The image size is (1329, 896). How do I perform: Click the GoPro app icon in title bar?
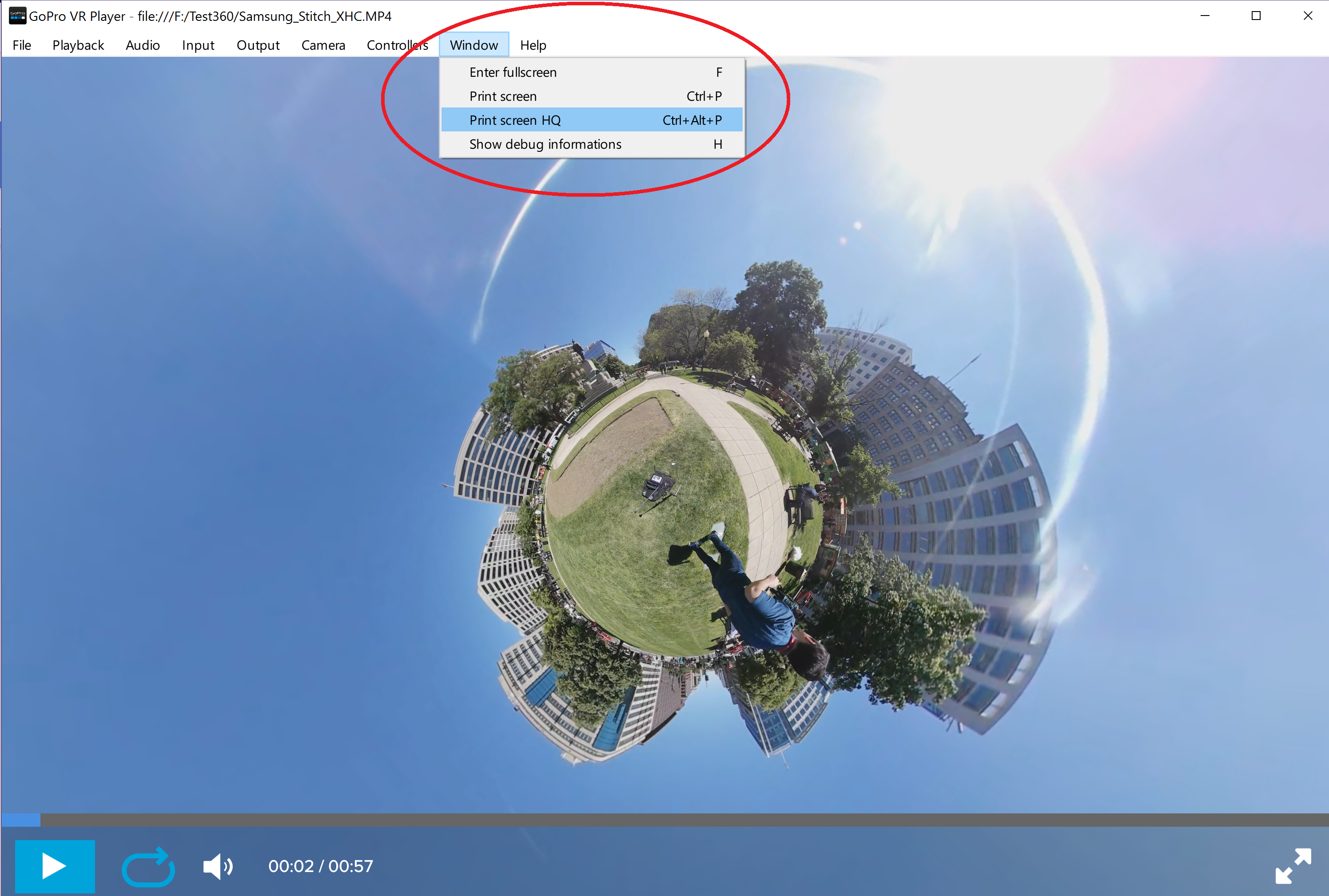(17, 16)
